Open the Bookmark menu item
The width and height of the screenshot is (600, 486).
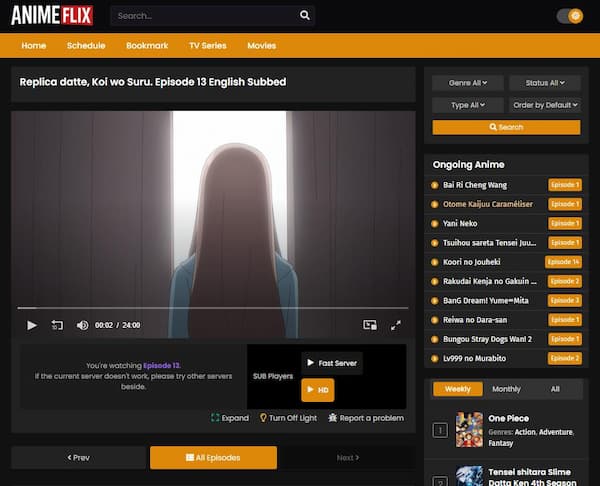pos(147,46)
